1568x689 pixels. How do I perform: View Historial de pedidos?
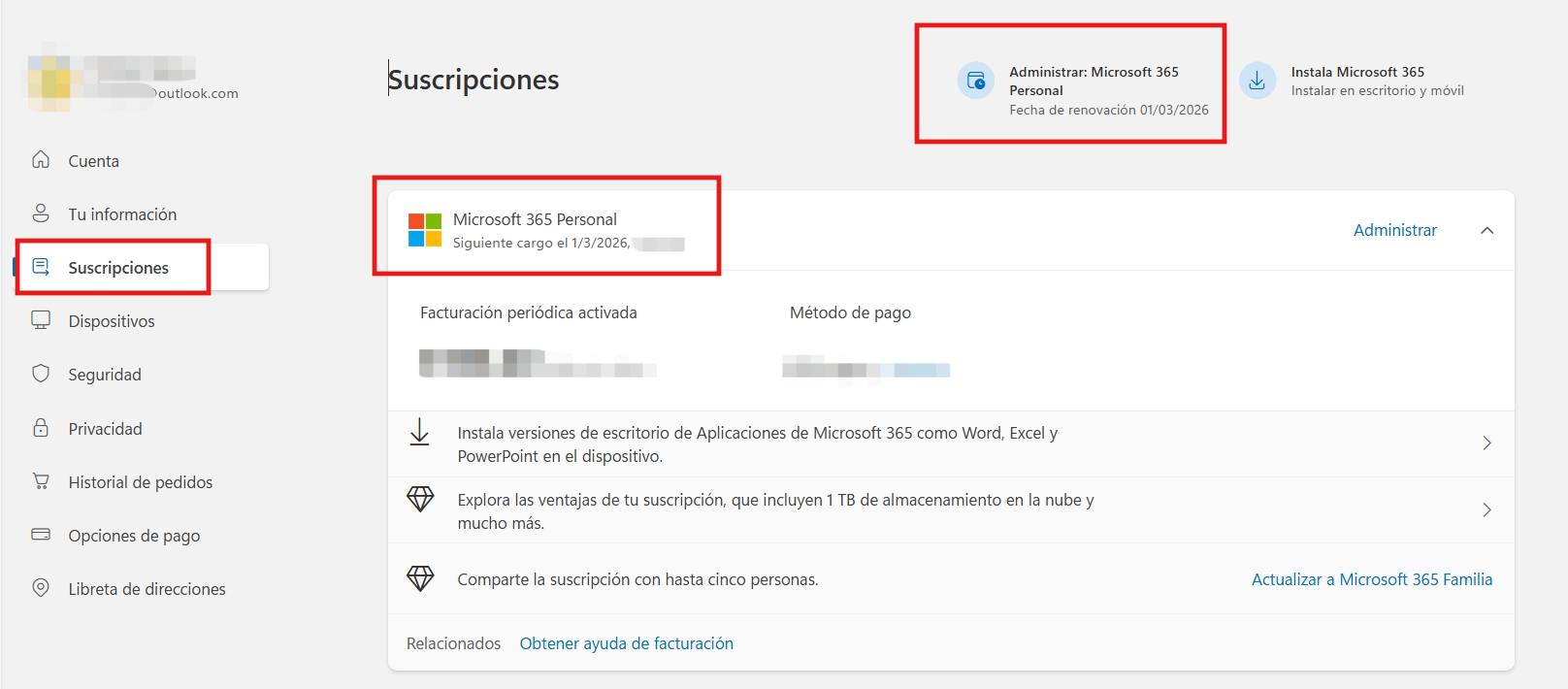tap(143, 482)
